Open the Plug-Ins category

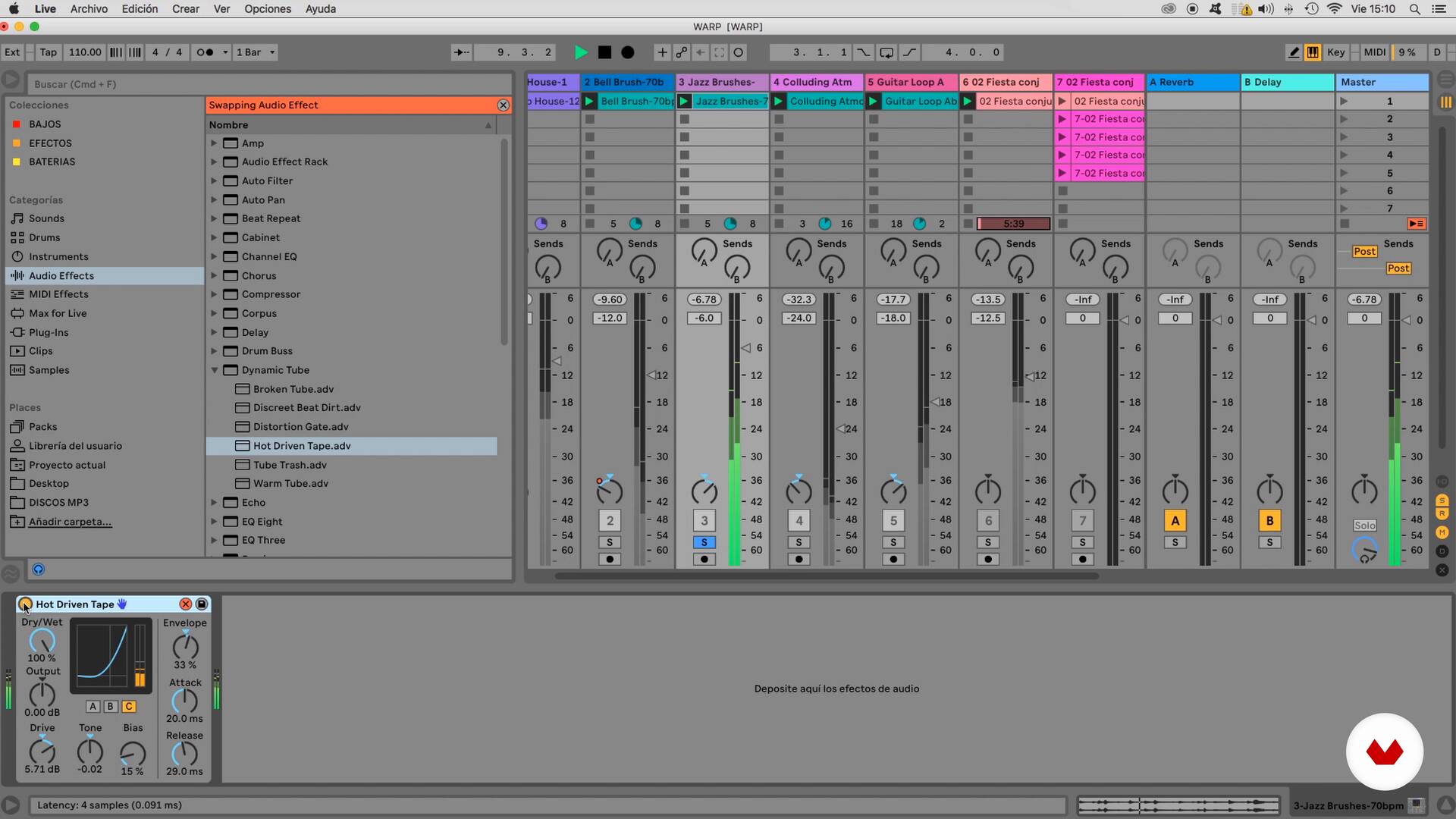point(48,332)
